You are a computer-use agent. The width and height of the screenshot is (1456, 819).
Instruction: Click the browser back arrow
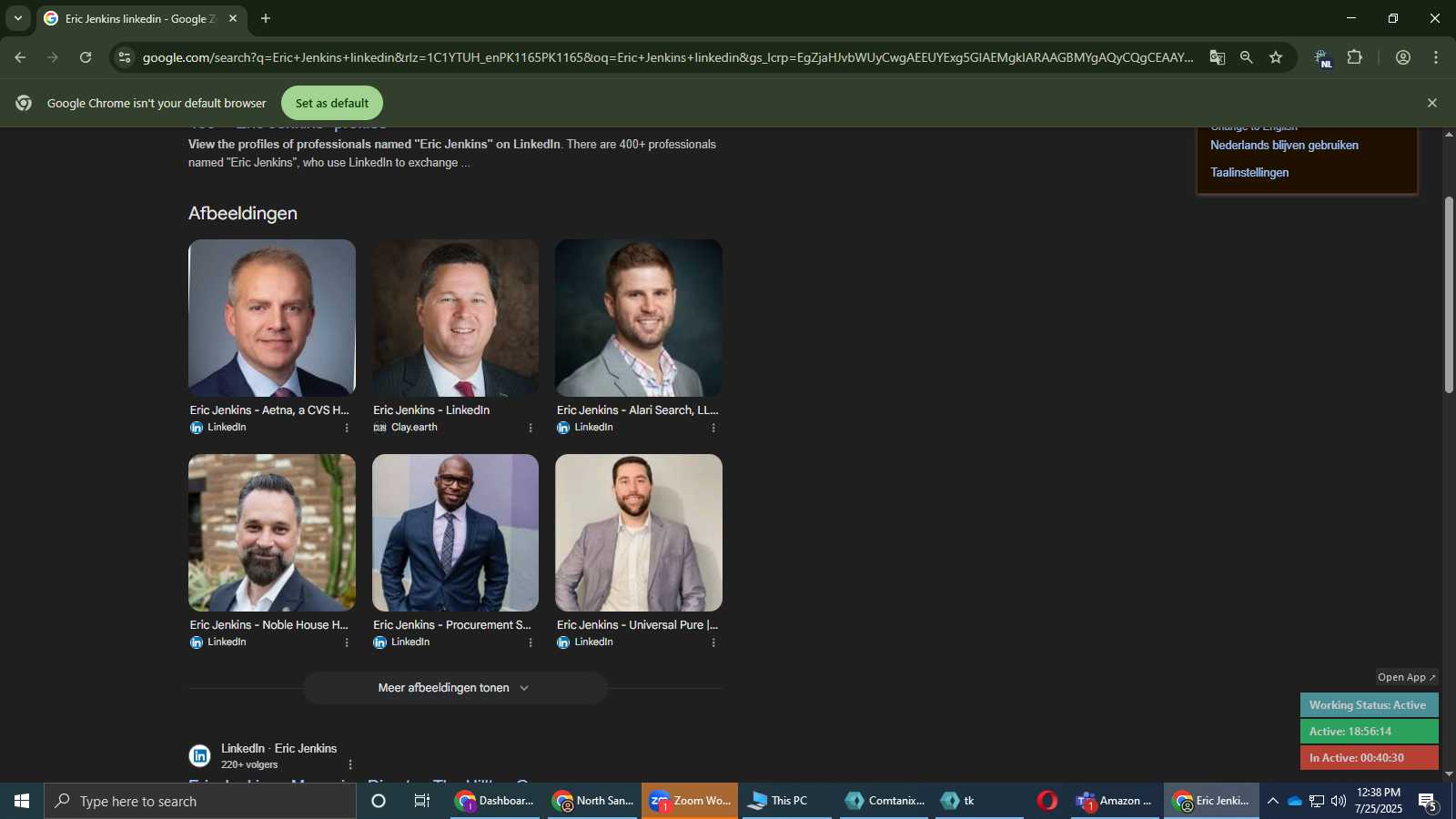point(20,57)
